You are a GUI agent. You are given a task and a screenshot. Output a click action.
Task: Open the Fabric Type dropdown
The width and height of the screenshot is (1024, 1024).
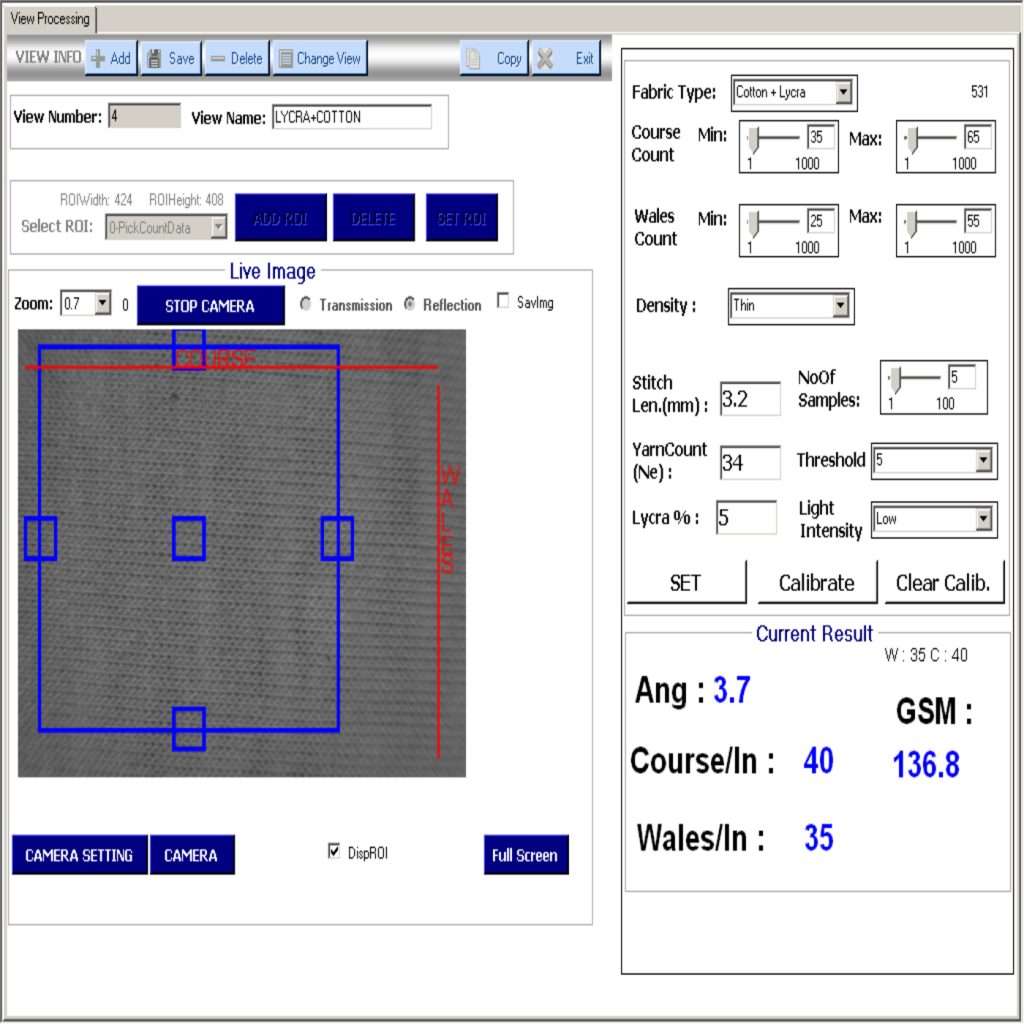tap(843, 93)
